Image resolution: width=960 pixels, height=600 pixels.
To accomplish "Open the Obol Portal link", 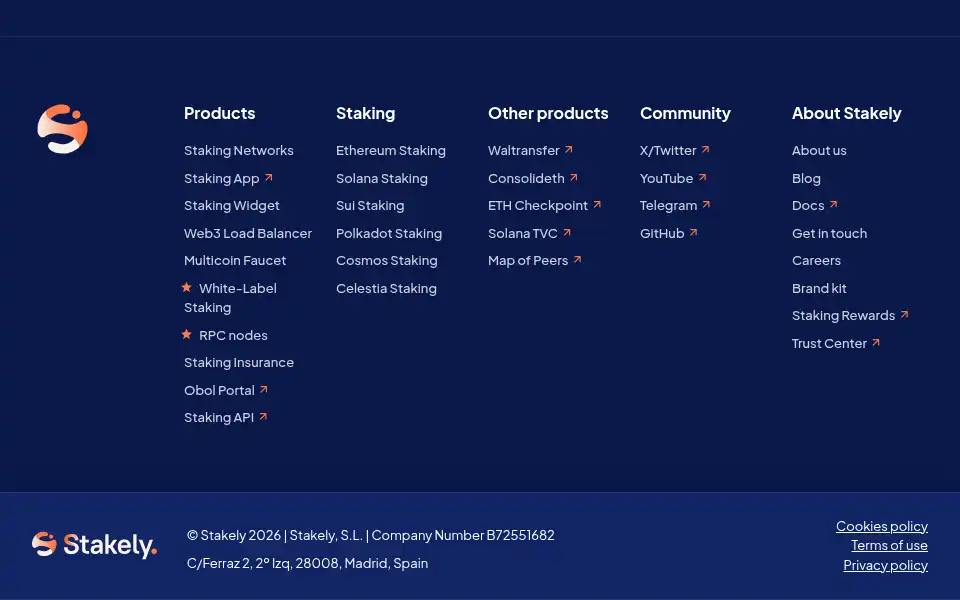I will [219, 391].
